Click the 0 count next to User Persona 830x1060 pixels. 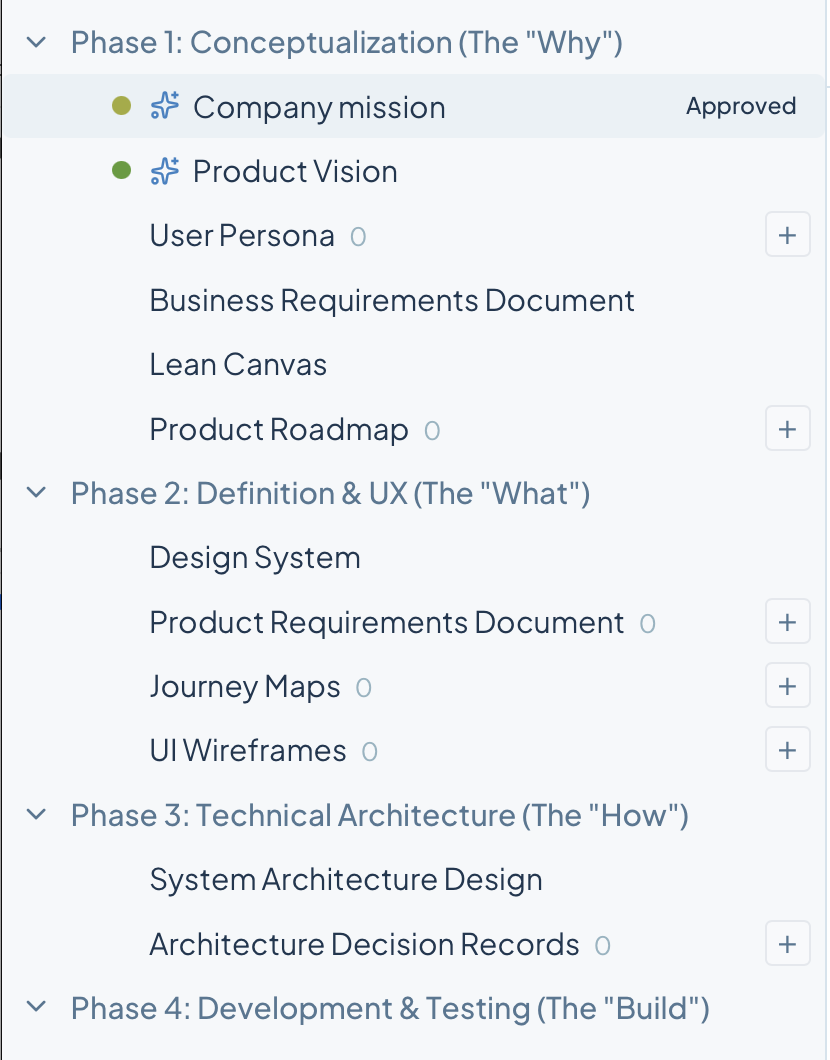[x=358, y=237]
